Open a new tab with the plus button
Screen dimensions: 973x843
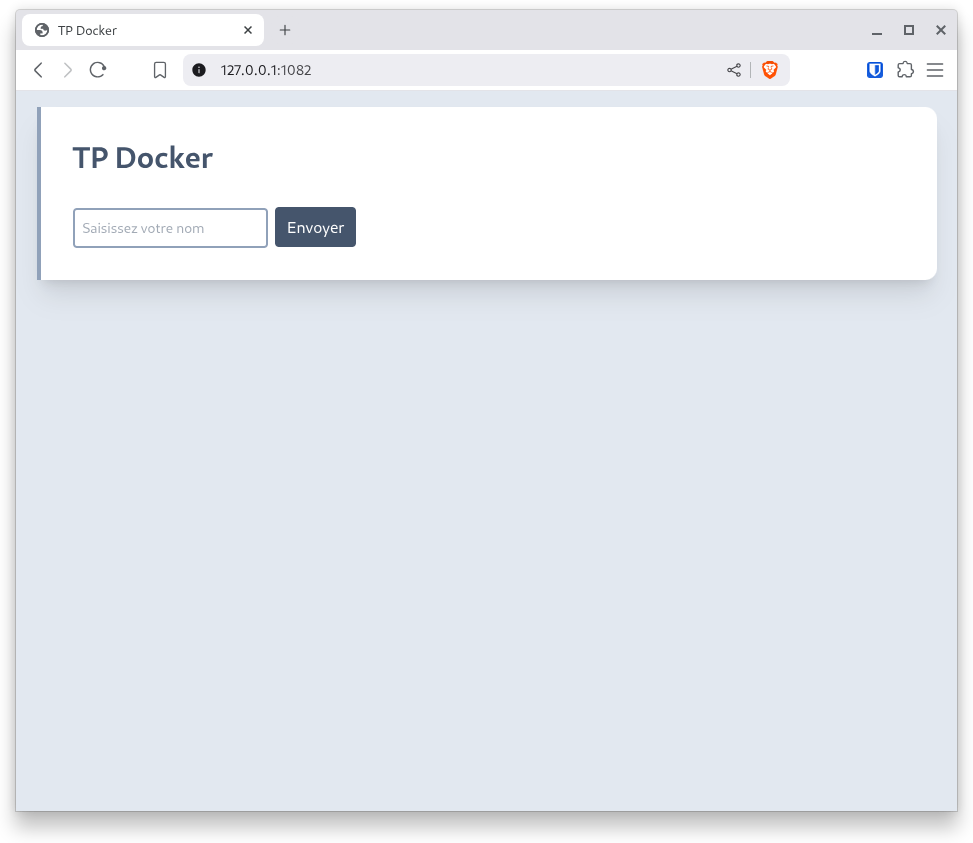285,30
